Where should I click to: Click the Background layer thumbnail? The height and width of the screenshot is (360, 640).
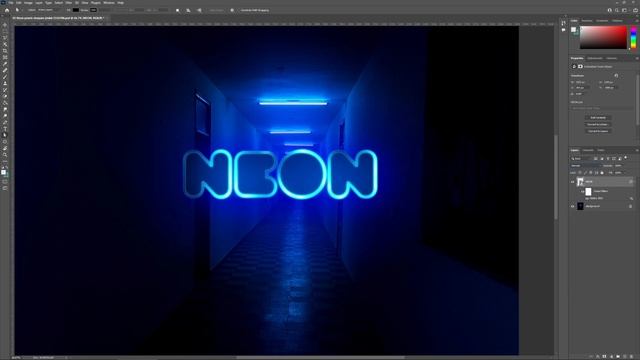(x=580, y=206)
